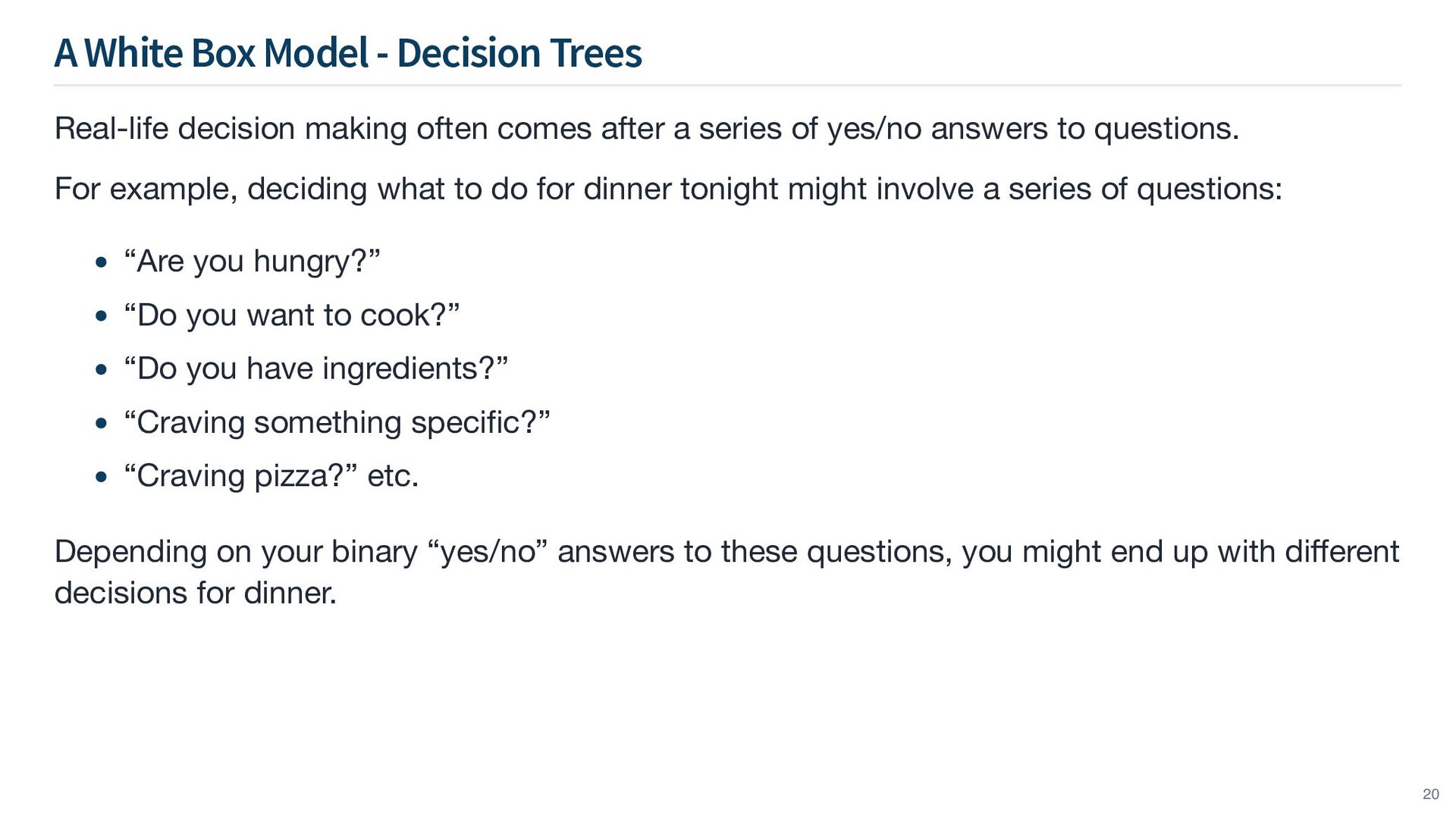
Task: Click the sentence starting "For example, deciding"
Action: pos(667,189)
